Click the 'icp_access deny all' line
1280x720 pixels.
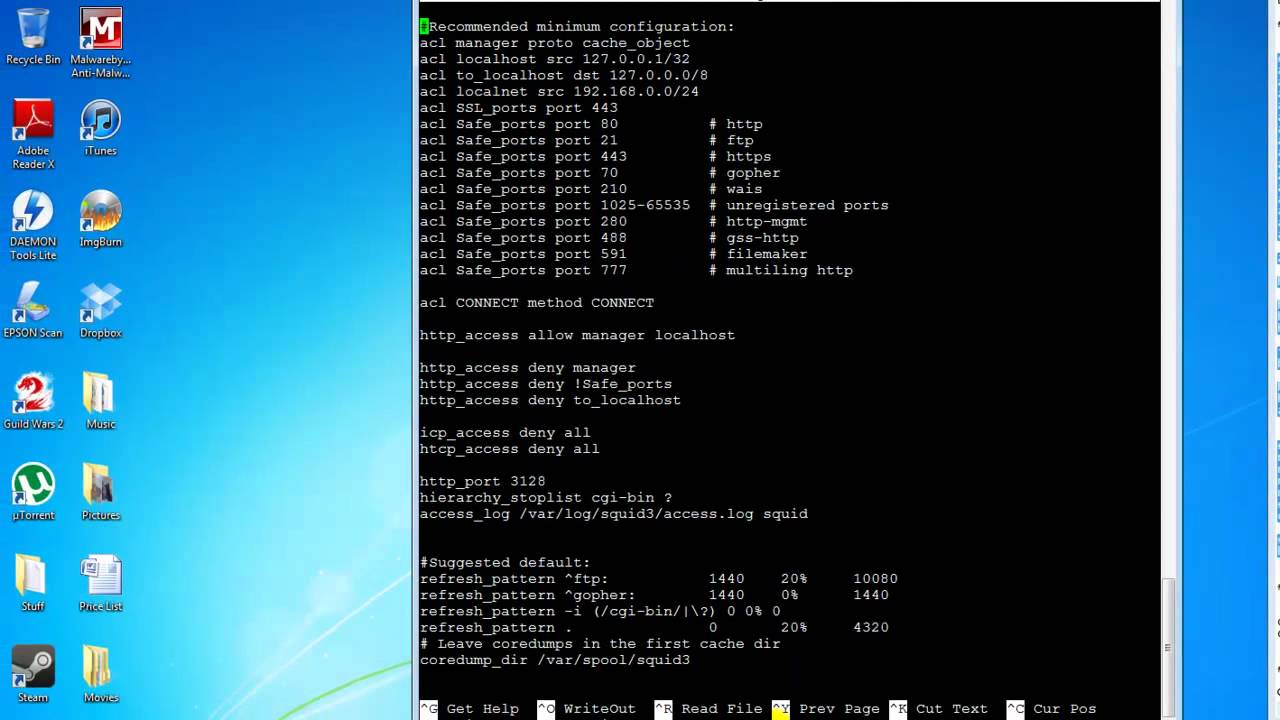click(x=505, y=433)
